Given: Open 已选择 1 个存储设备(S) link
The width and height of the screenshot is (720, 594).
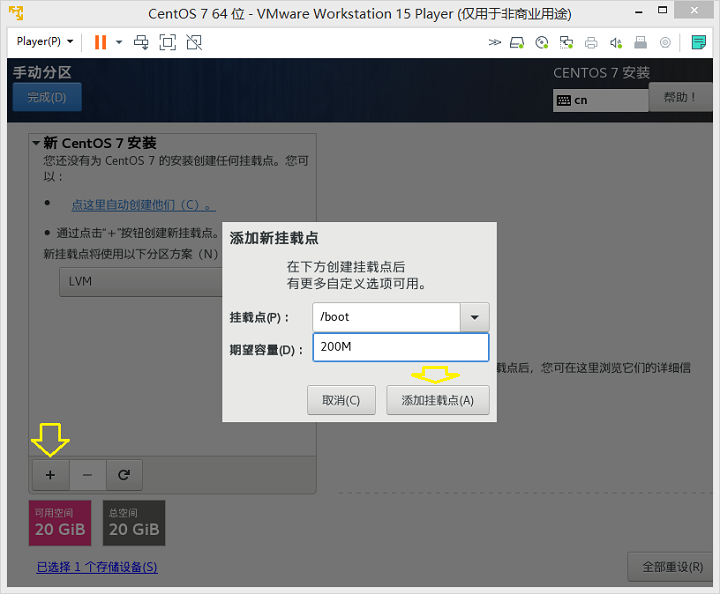Looking at the screenshot, I should point(97,567).
